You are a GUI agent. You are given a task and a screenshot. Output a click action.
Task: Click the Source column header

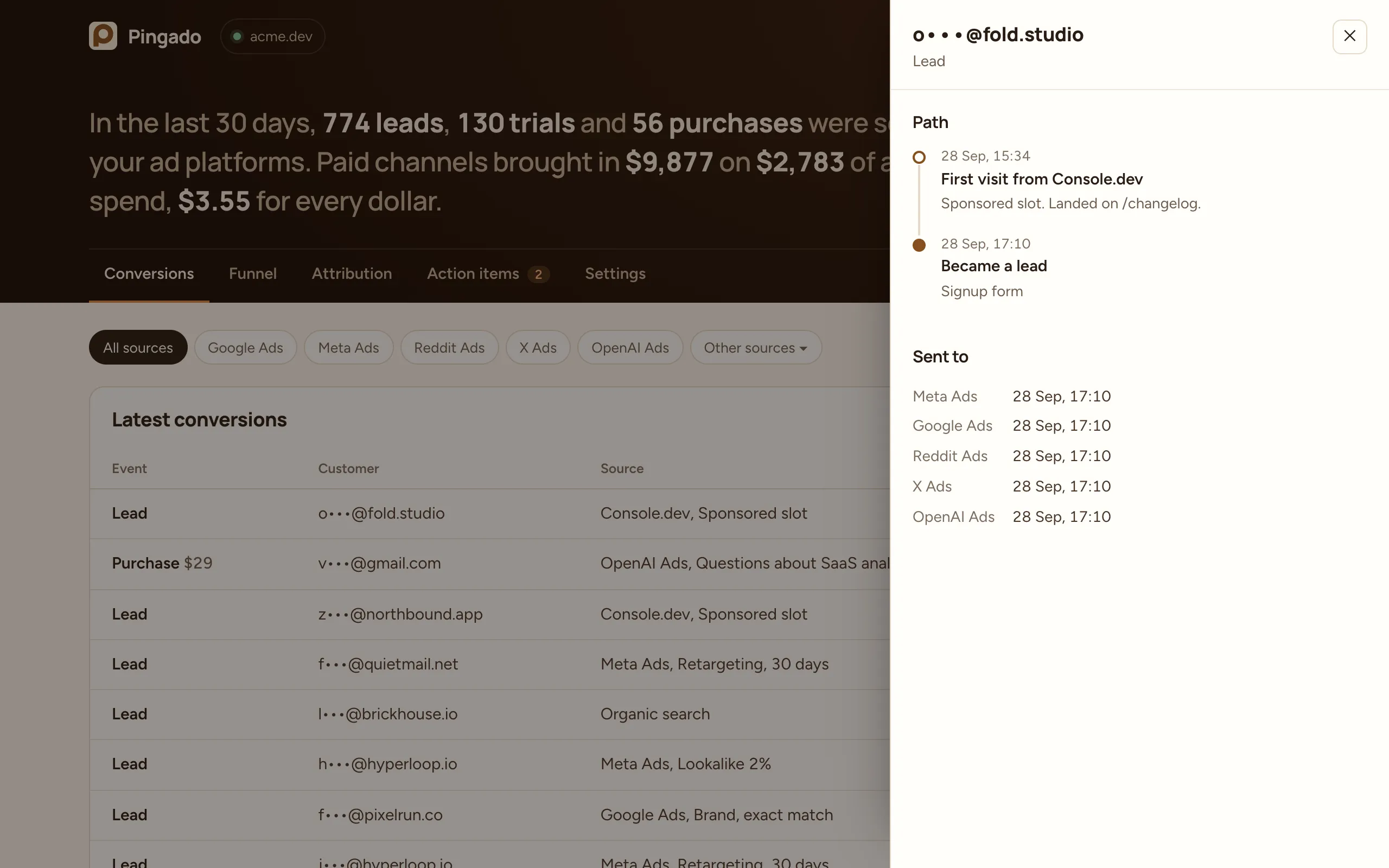point(622,468)
